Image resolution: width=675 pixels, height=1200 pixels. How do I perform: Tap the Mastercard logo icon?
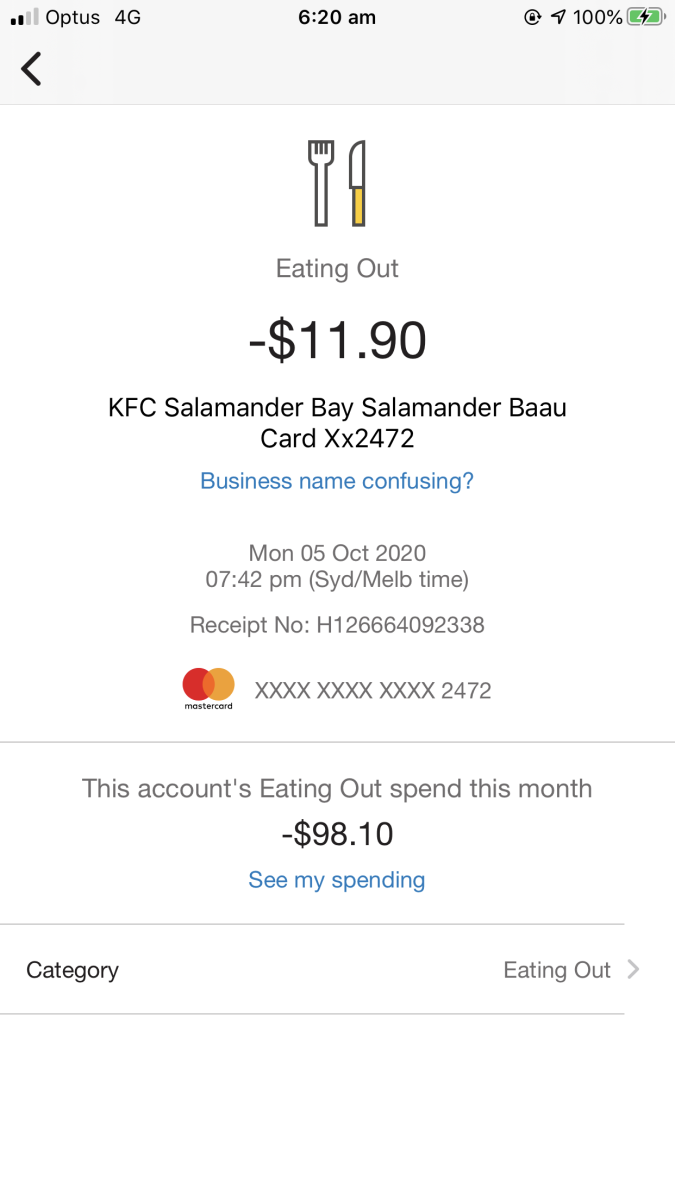[208, 689]
